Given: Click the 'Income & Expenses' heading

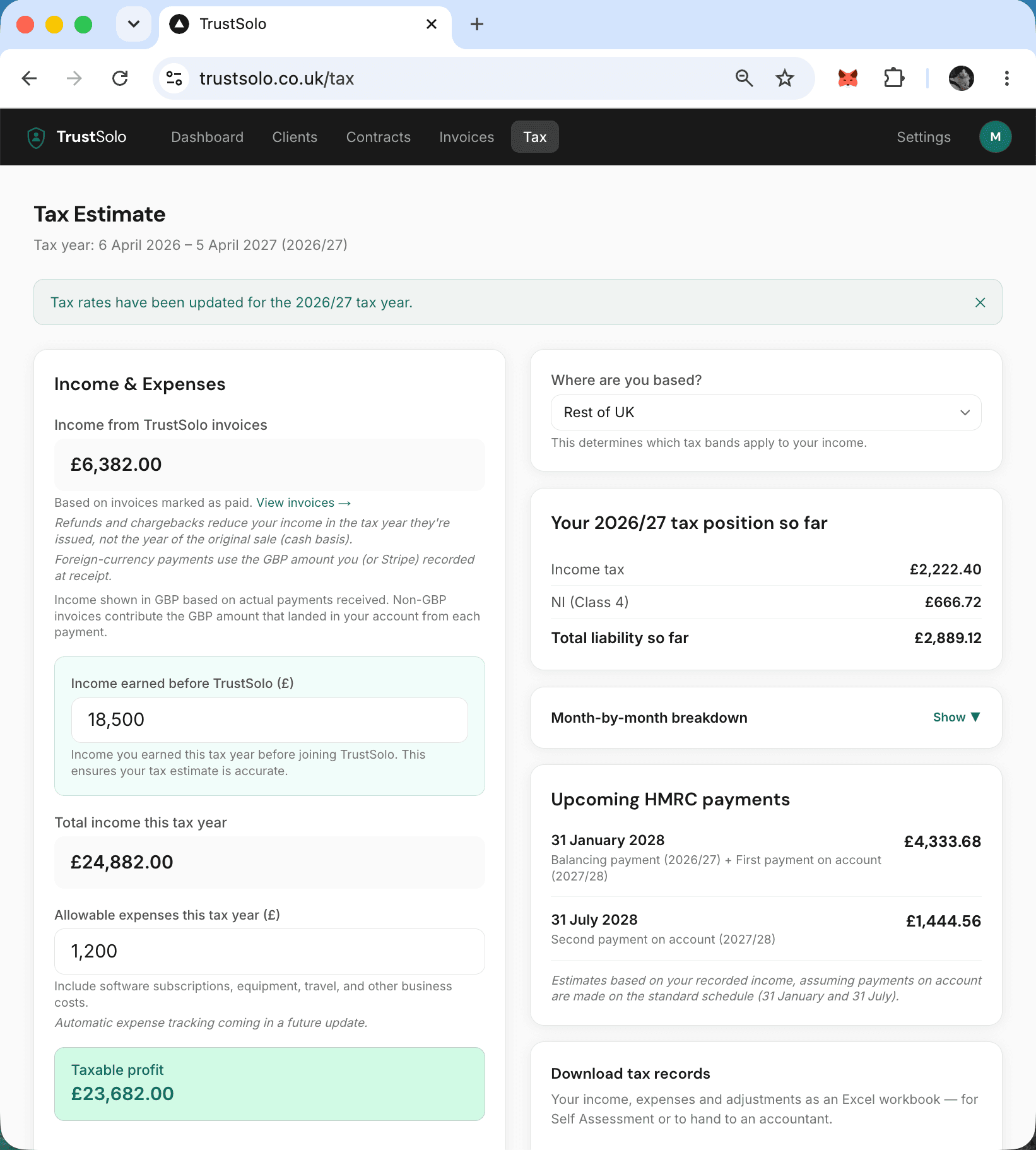Looking at the screenshot, I should point(139,384).
